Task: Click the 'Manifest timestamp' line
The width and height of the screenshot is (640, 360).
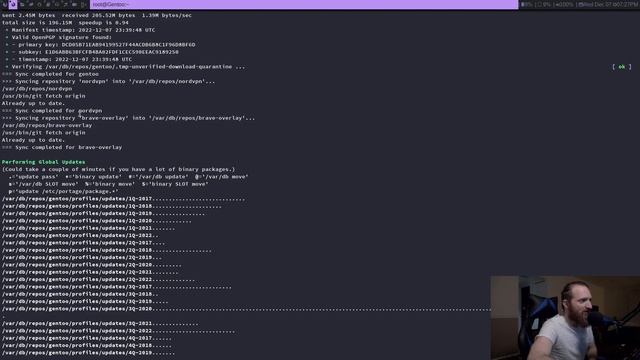Action: [80, 30]
